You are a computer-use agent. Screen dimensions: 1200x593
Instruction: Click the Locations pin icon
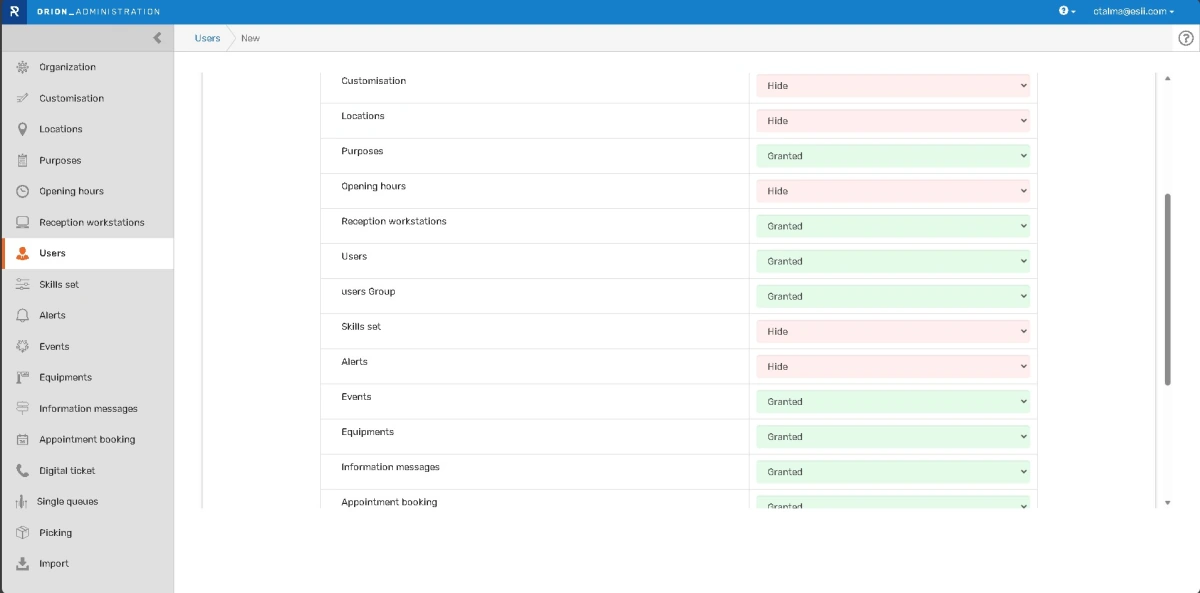[22, 129]
